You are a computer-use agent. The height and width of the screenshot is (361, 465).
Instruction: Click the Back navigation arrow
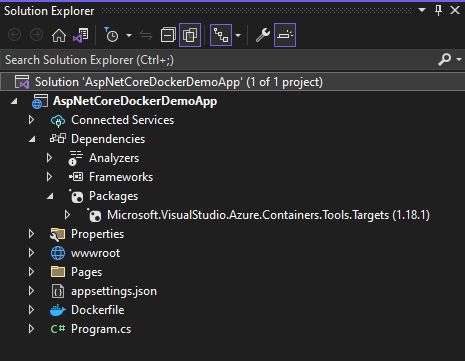(x=14, y=35)
